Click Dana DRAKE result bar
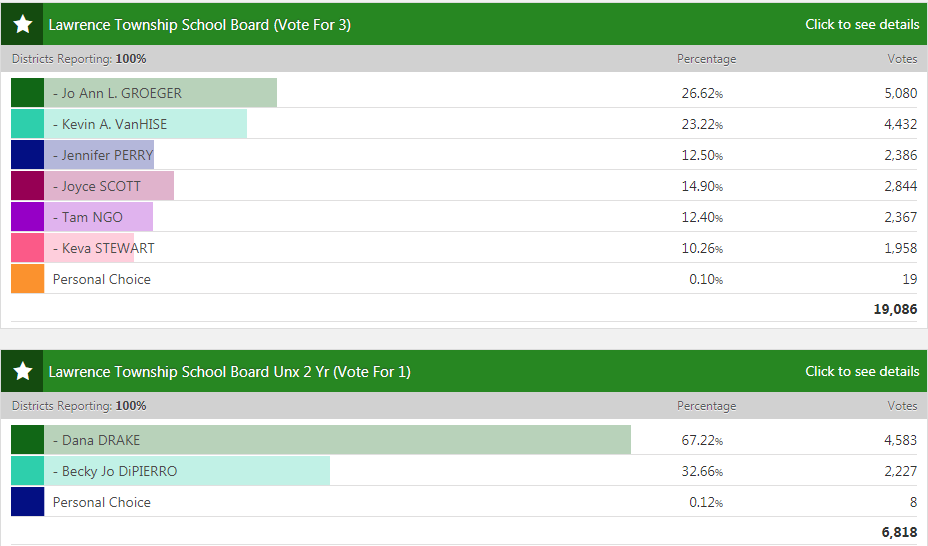 click(400, 440)
